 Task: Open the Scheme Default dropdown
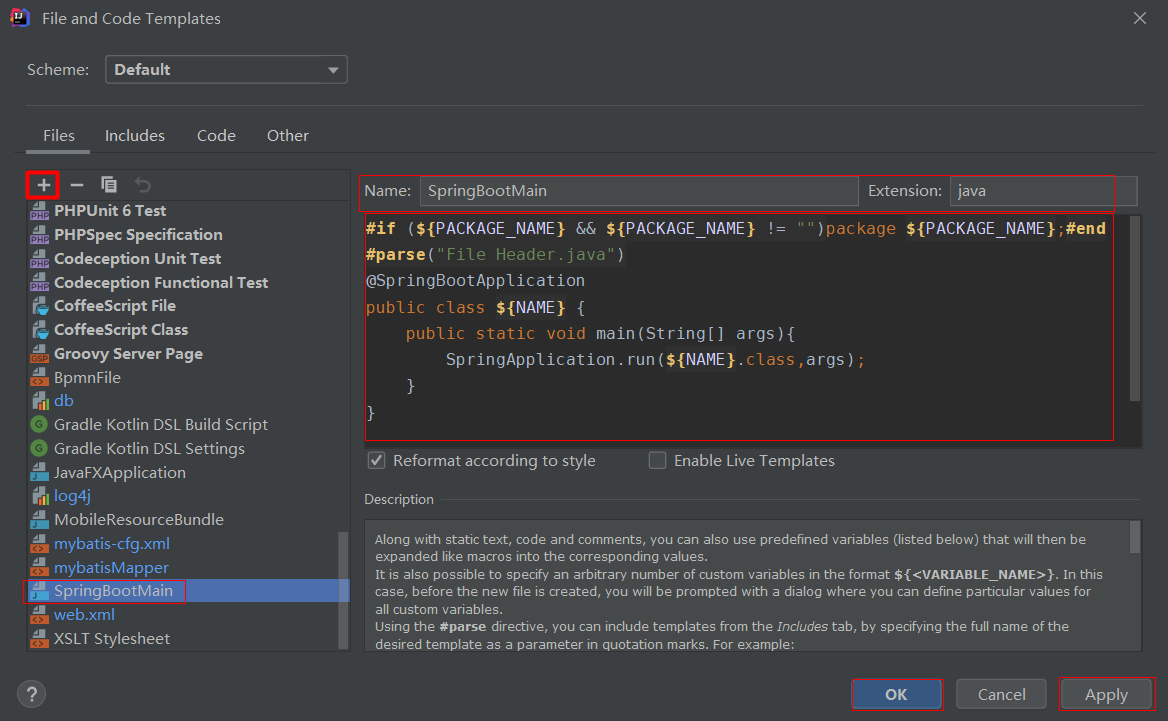(x=226, y=69)
